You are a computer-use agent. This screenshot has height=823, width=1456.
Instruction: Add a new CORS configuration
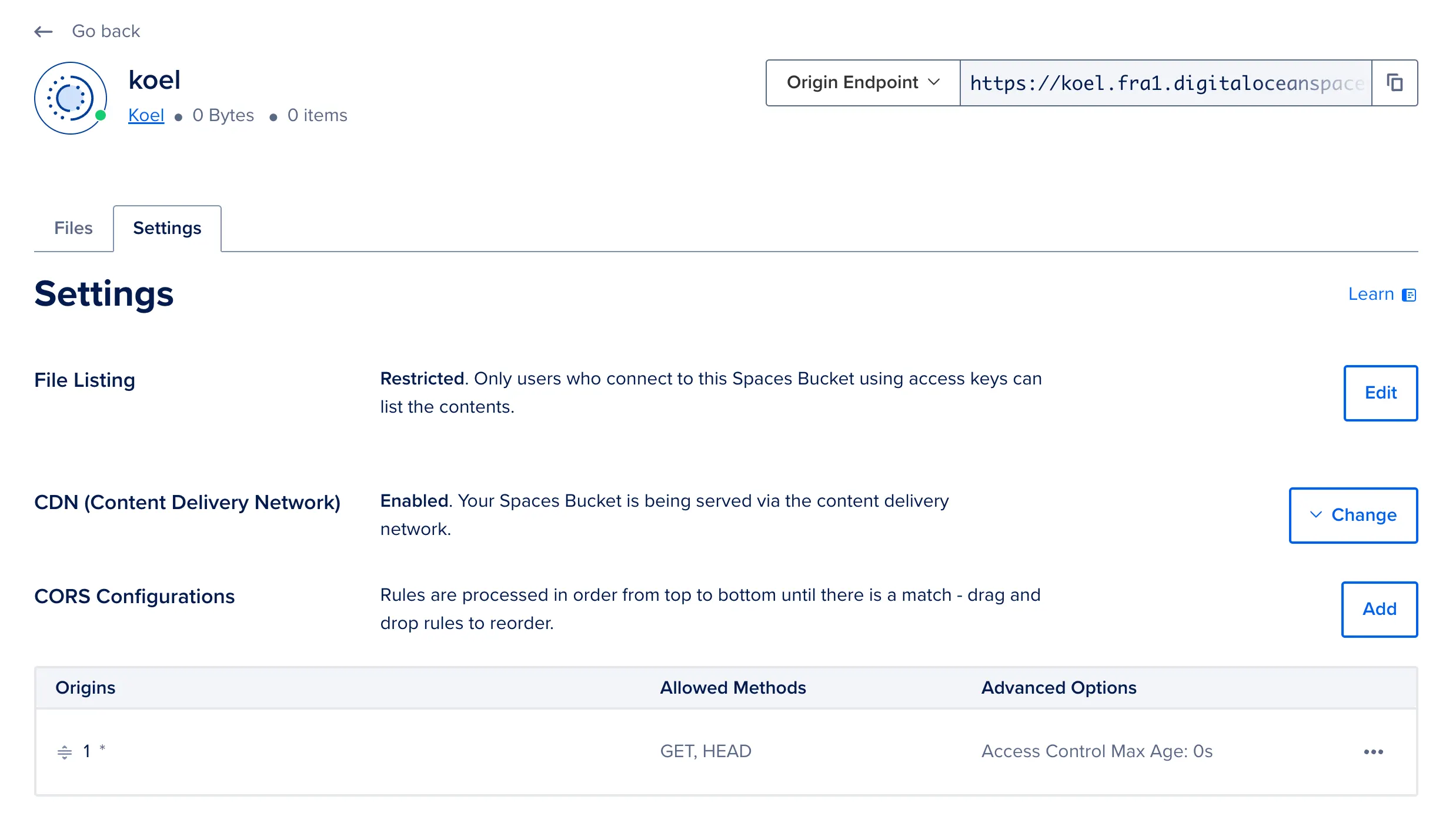coord(1379,610)
